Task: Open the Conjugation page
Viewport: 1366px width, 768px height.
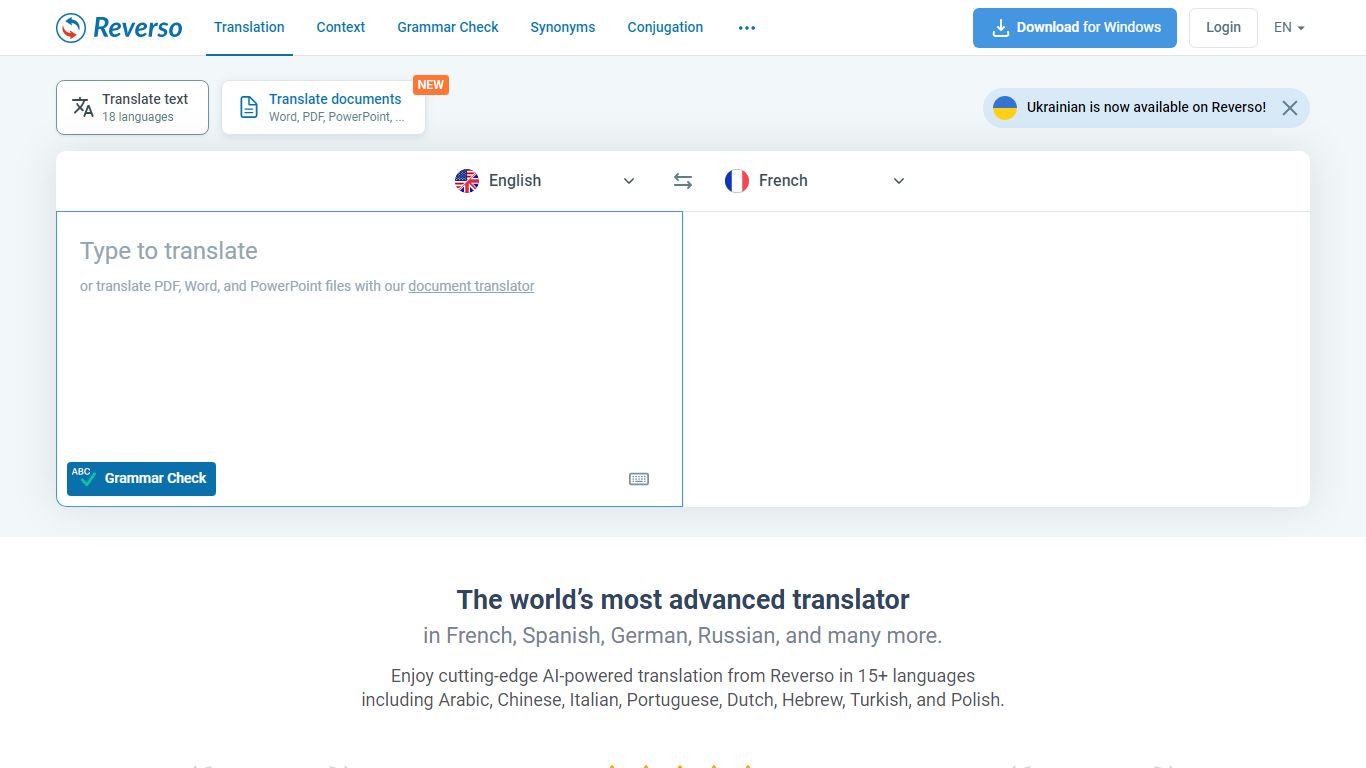Action: pyautogui.click(x=665, y=27)
